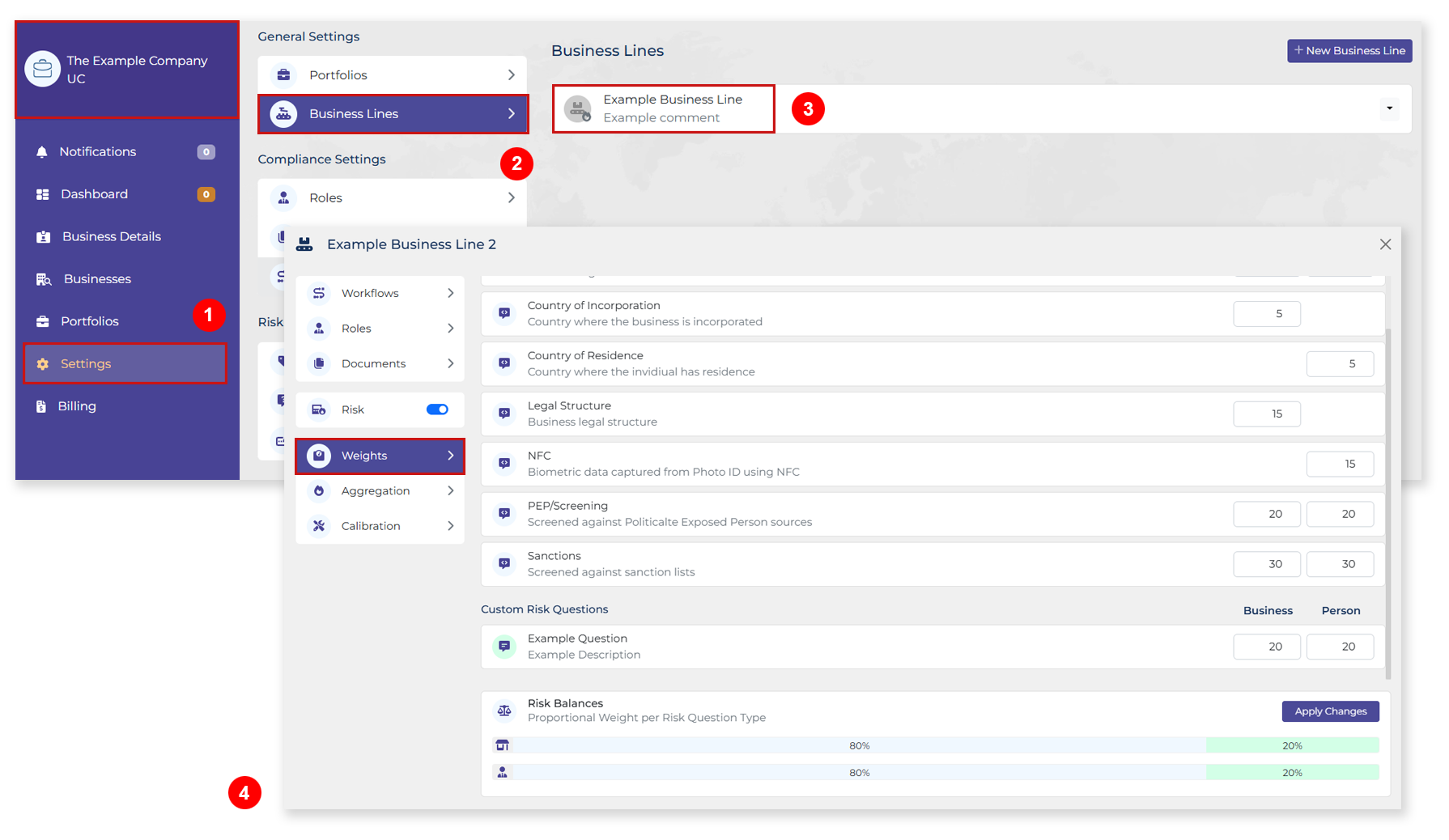Open Notifications in the sidebar
The width and height of the screenshot is (1449, 840).
pyautogui.click(x=125, y=152)
